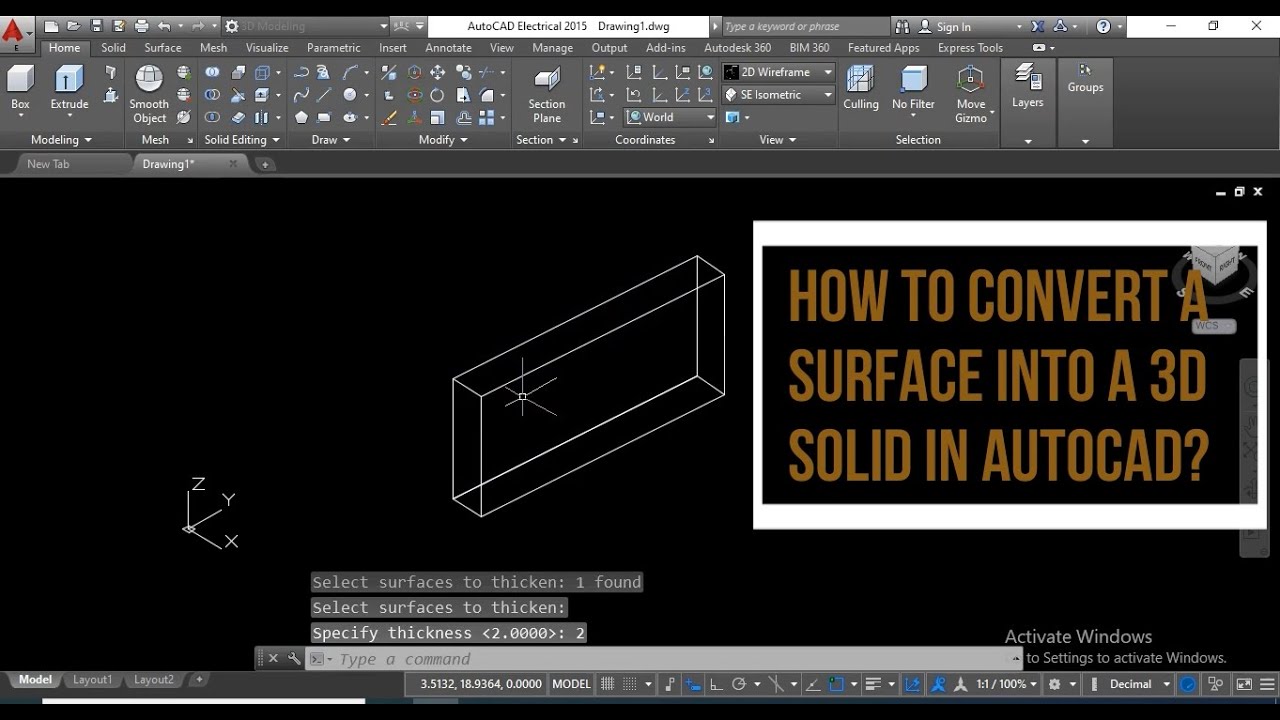Switch to the Visualize ribbon tab
1280x720 pixels.
pyautogui.click(x=267, y=48)
